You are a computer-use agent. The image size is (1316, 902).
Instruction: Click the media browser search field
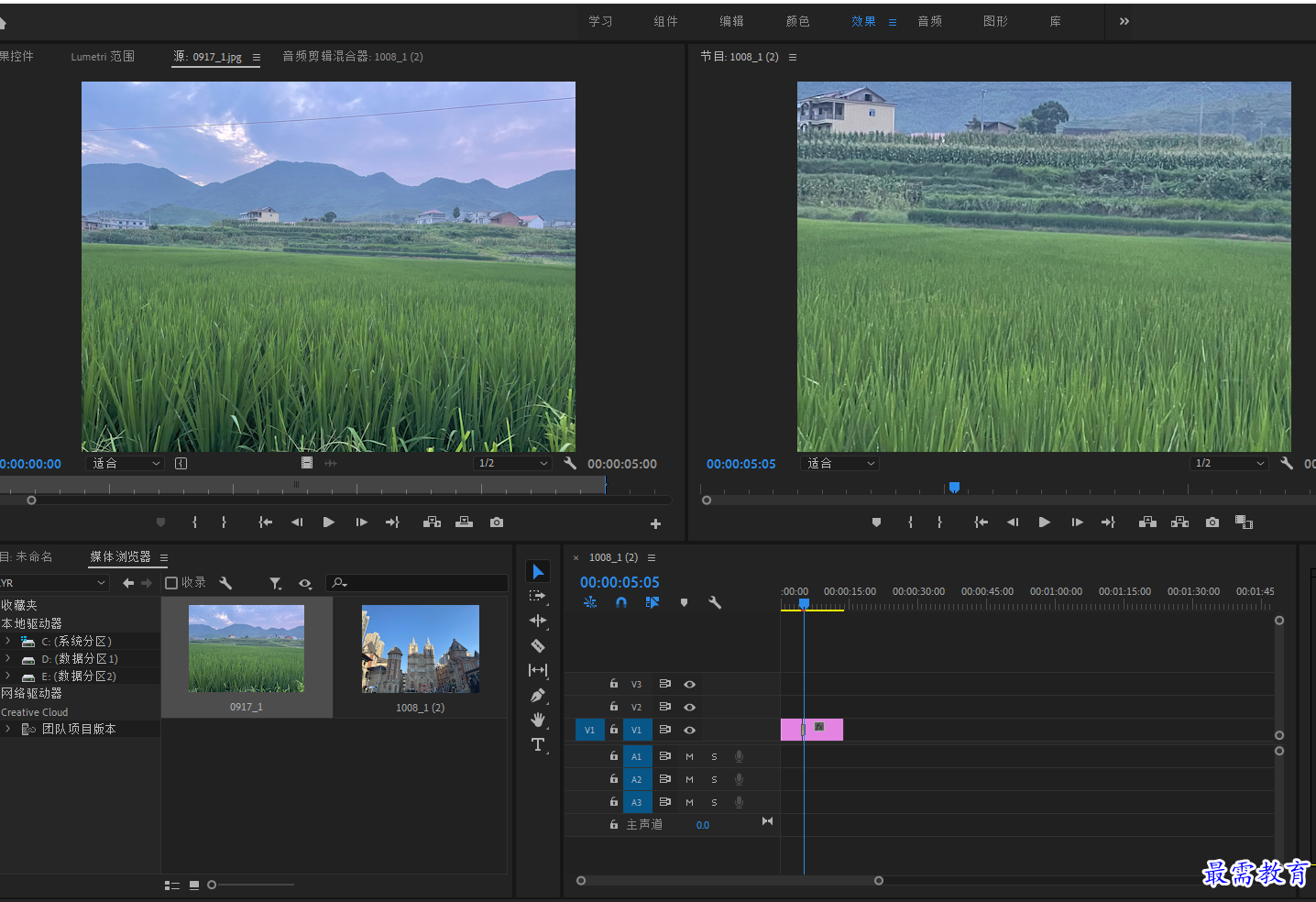pyautogui.click(x=417, y=583)
